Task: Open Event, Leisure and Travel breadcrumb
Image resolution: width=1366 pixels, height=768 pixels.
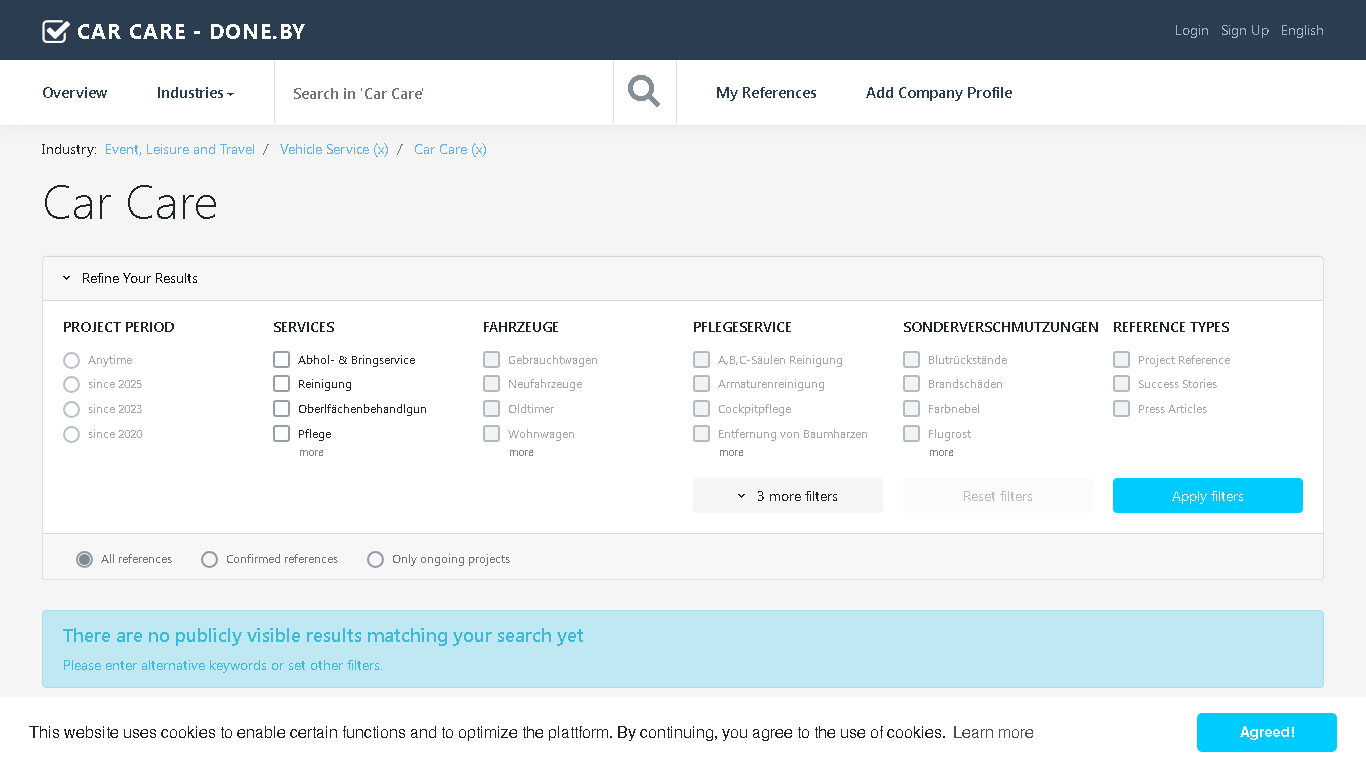Action: (180, 149)
